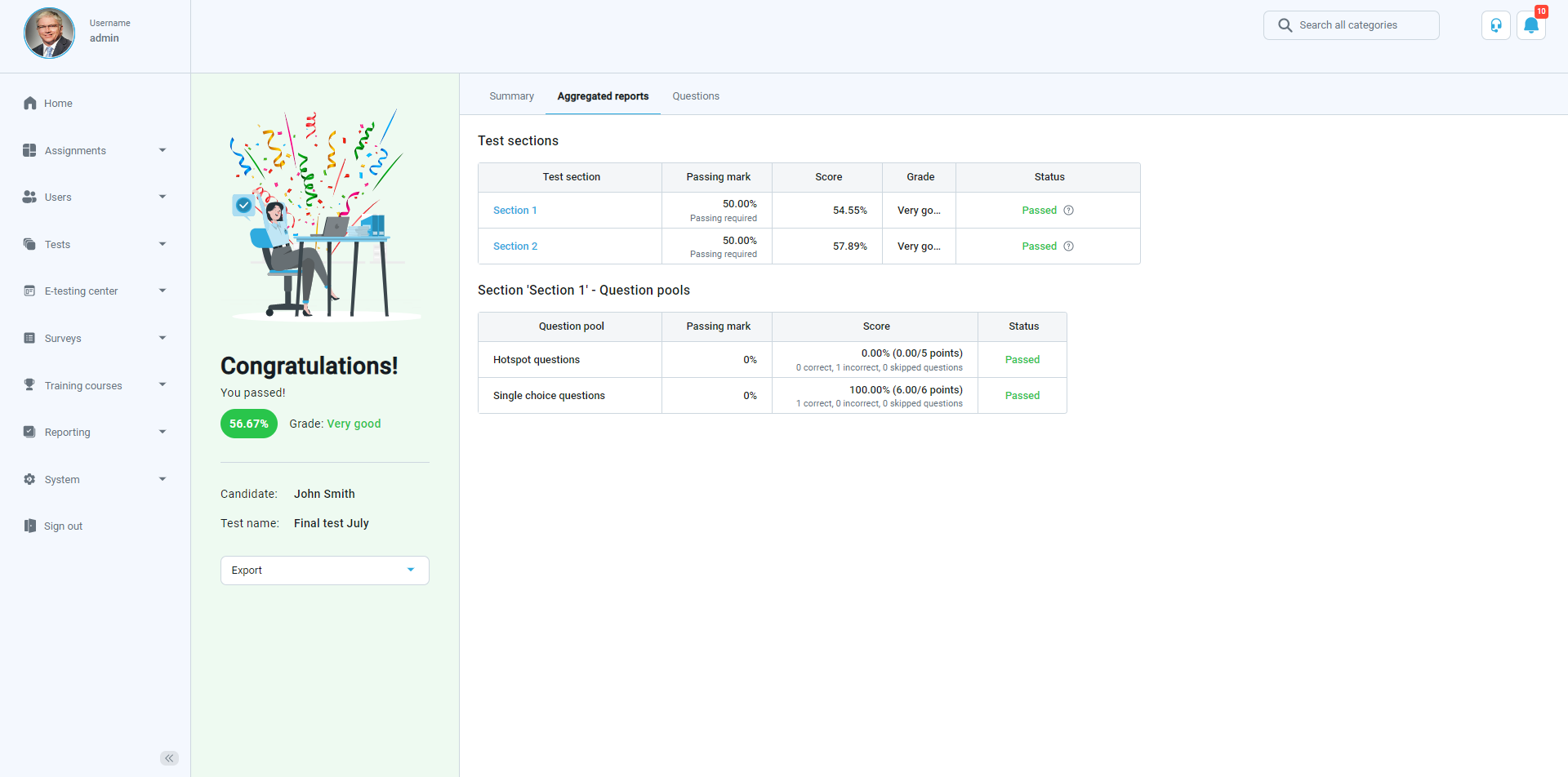Image resolution: width=1568 pixels, height=777 pixels.
Task: Click the Search all categories field
Action: (x=1352, y=25)
